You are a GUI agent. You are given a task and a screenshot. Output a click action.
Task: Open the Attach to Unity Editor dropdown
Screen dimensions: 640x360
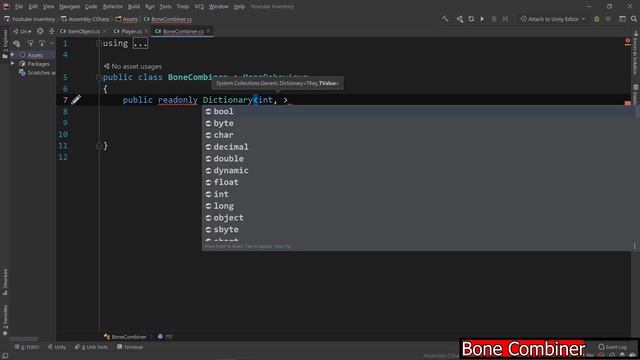point(553,19)
